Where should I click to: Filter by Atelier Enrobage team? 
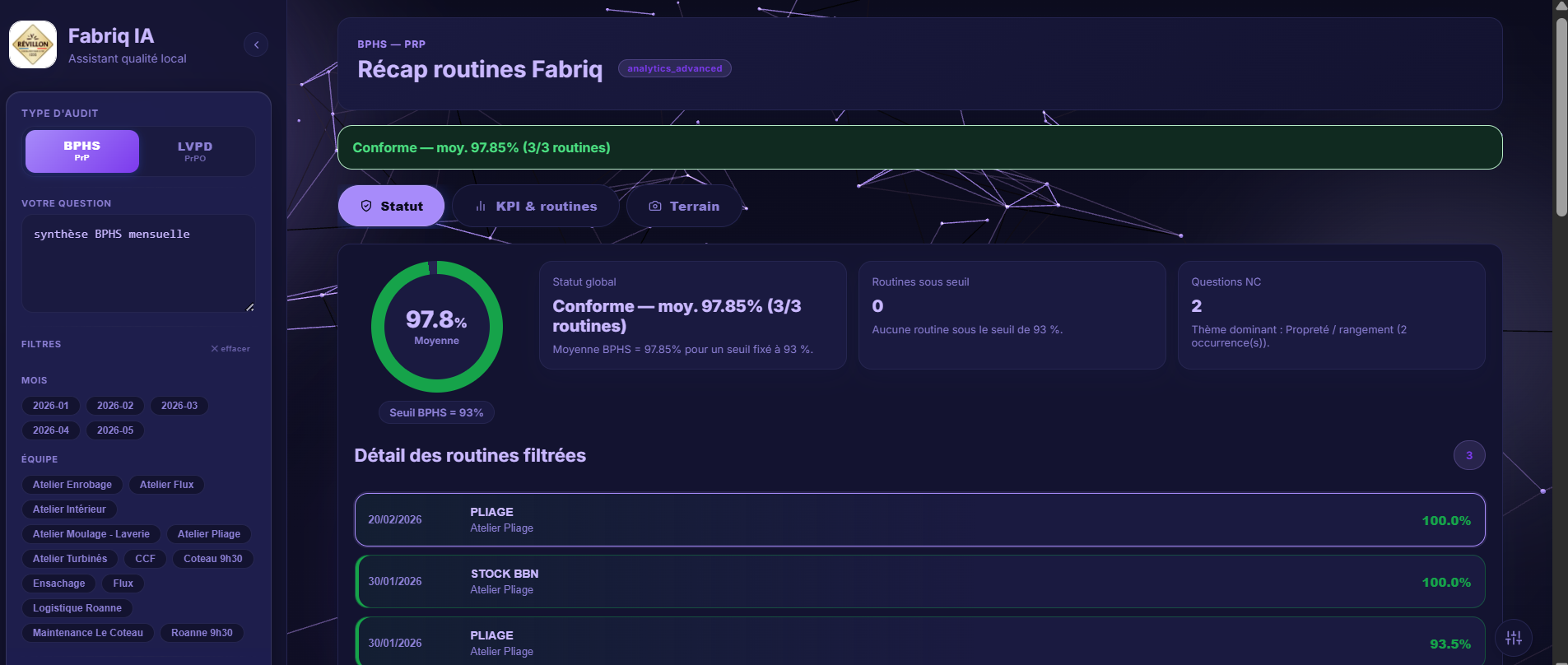click(72, 485)
